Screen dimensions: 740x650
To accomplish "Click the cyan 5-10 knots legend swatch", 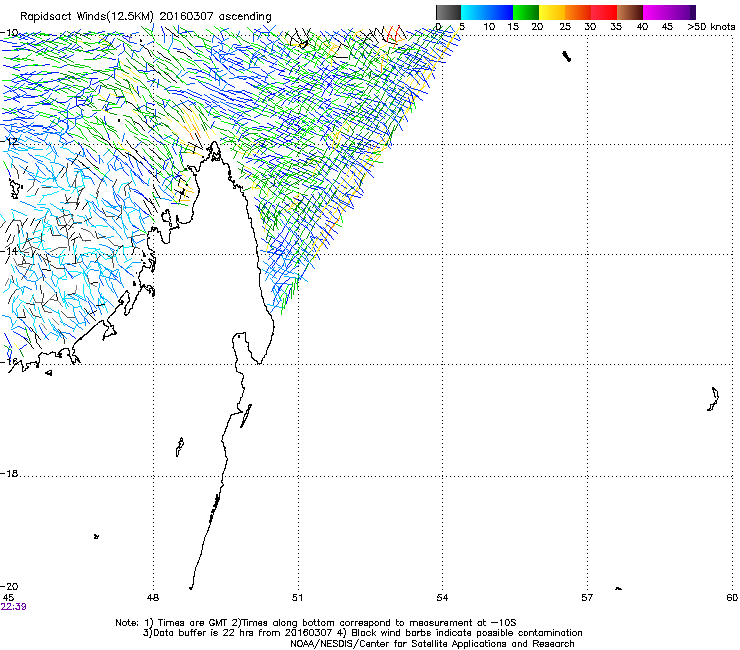I will (x=473, y=12).
